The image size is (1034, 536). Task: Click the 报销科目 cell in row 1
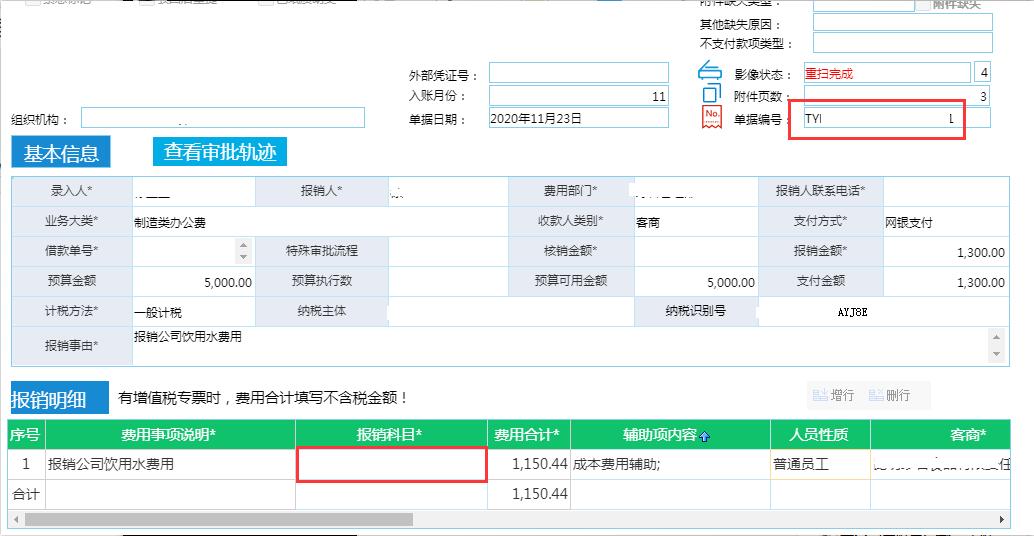[x=391, y=464]
